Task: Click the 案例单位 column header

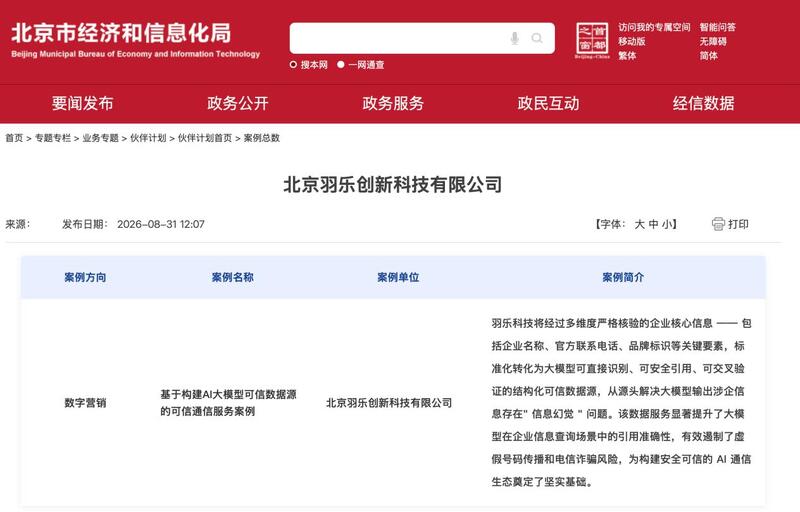Action: pos(398,277)
